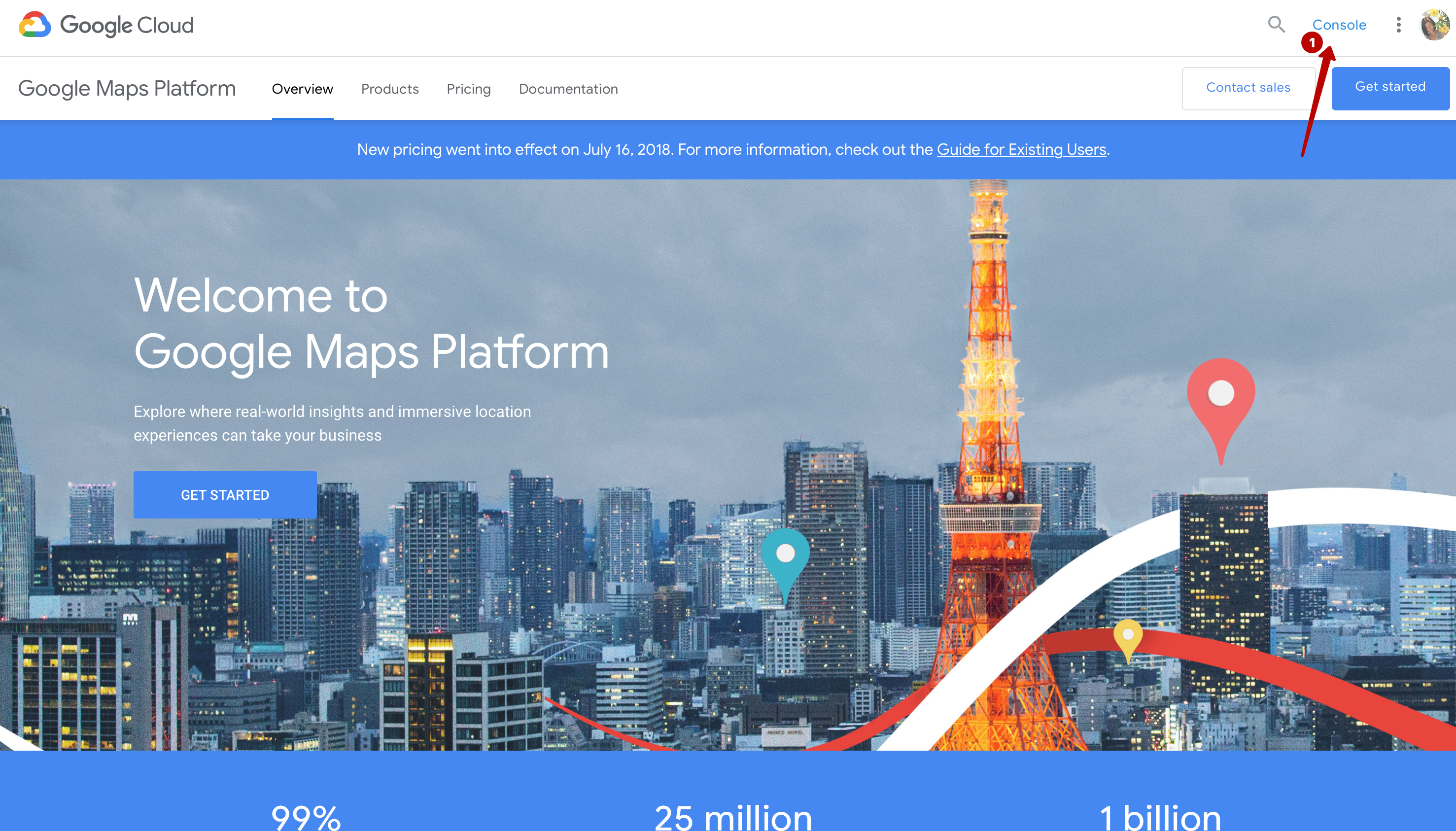This screenshot has width=1456, height=831.
Task: Click the Get started header button
Action: pyautogui.click(x=1390, y=88)
